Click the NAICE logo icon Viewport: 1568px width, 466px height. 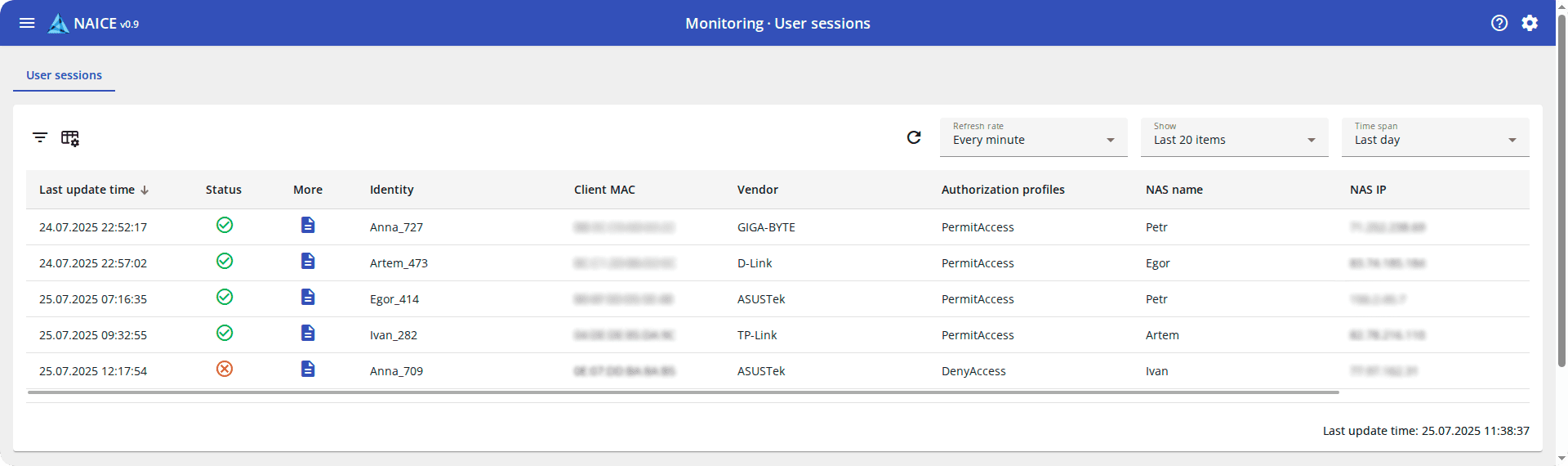tap(58, 24)
